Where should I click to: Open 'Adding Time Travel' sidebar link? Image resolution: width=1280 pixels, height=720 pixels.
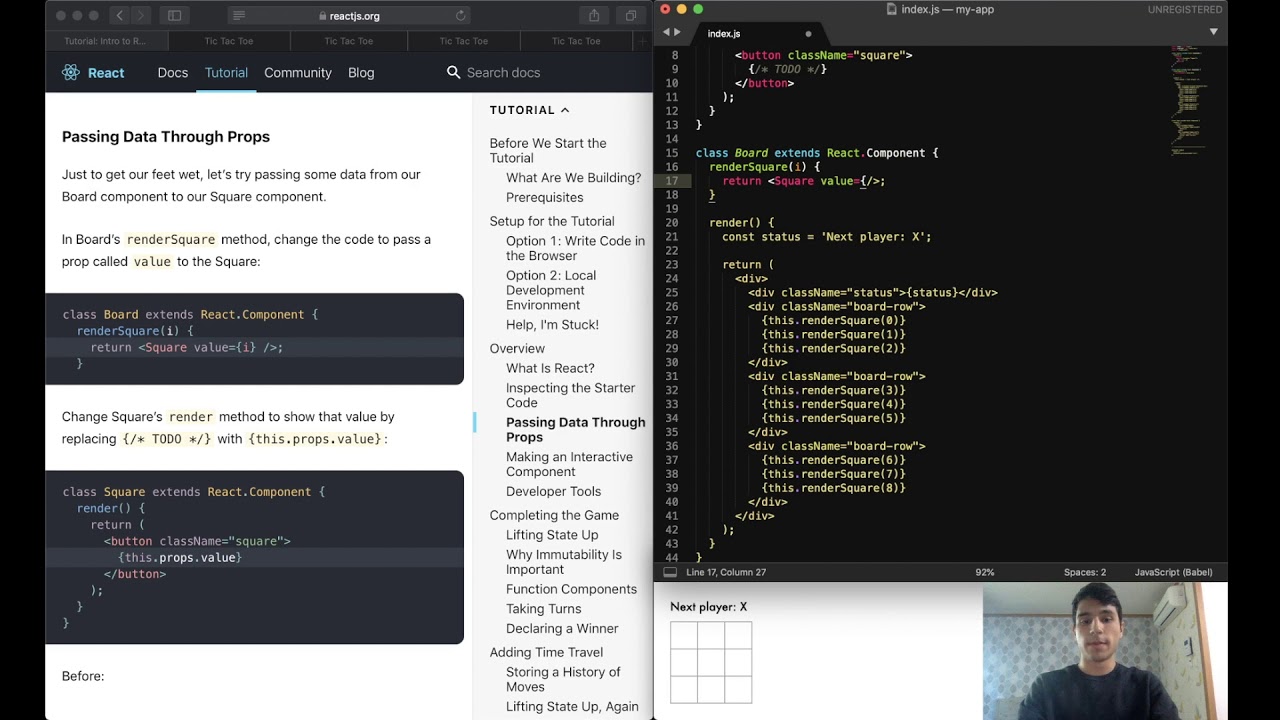tap(546, 652)
